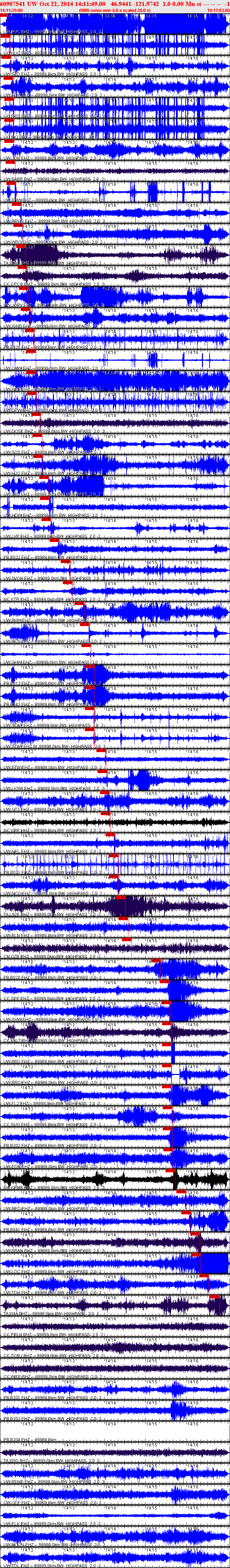
Task: Select the PB.B941 EHZ trace label
Action: coord(54,1228)
